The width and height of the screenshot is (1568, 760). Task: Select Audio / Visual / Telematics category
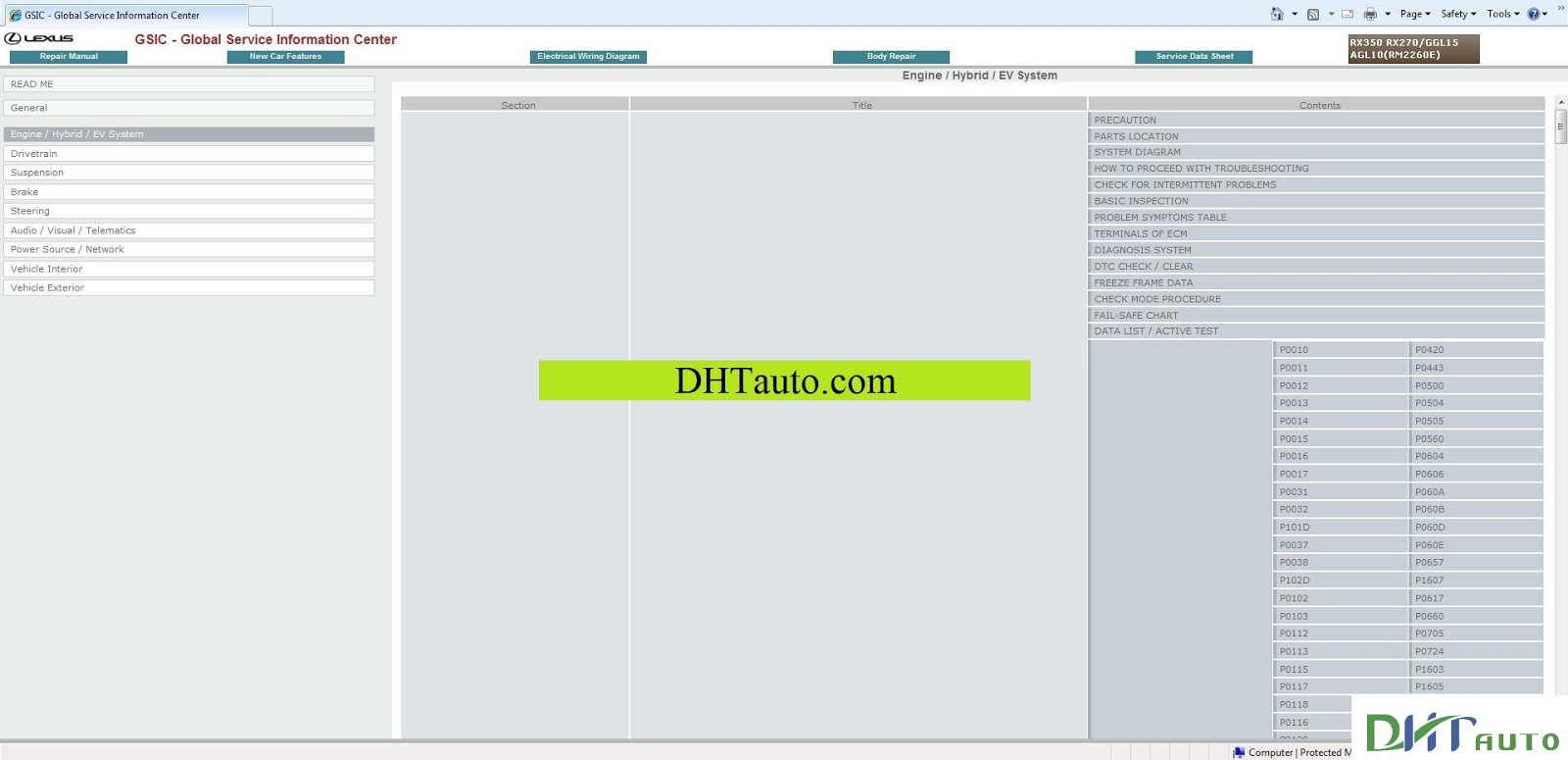point(189,230)
